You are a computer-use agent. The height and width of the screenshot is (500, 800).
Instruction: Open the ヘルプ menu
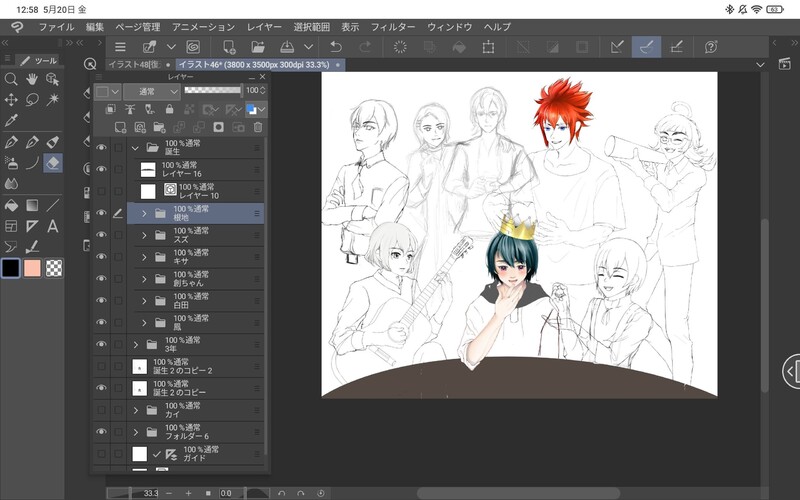pos(497,27)
